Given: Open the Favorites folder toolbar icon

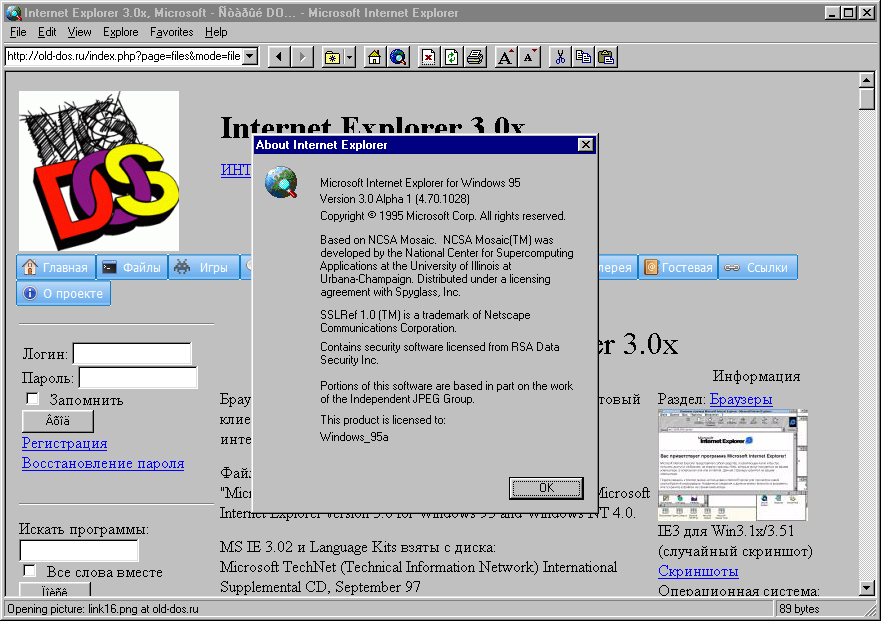Looking at the screenshot, I should pyautogui.click(x=333, y=57).
